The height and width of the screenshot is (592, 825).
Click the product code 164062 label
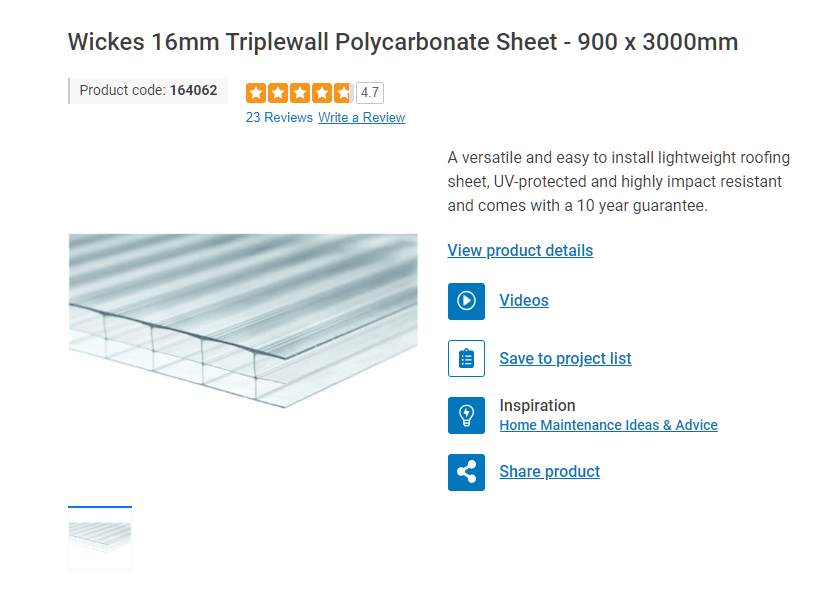[148, 91]
